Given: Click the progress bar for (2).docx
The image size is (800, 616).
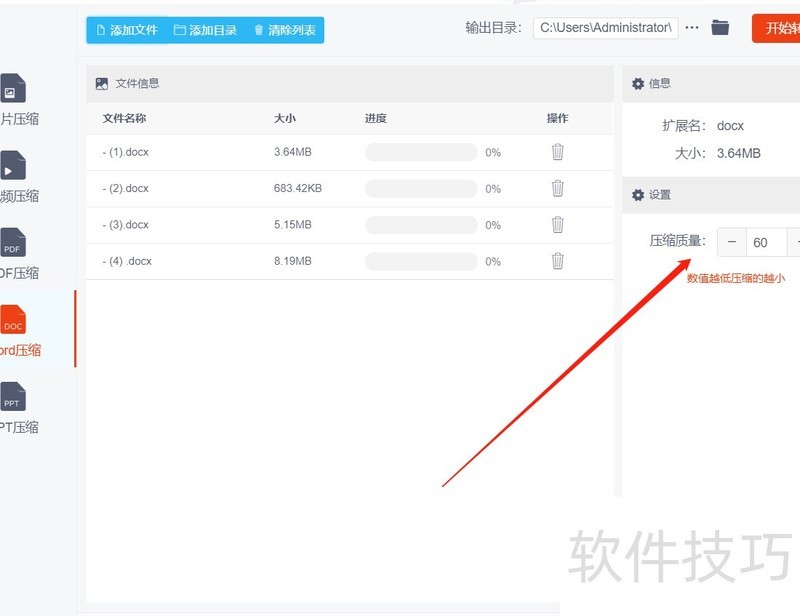Looking at the screenshot, I should point(421,188).
